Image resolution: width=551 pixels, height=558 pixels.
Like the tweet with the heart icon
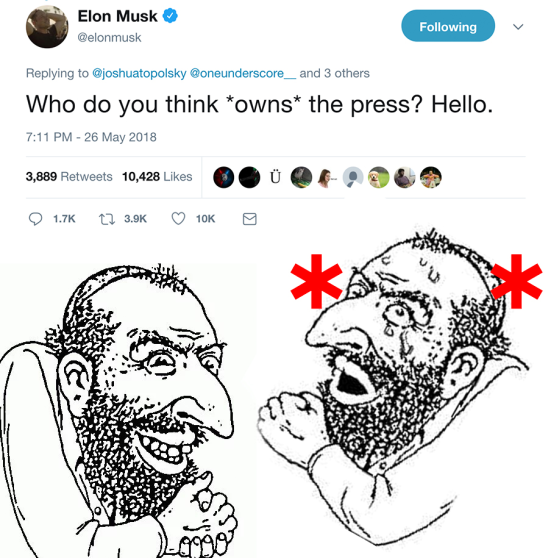(x=178, y=219)
